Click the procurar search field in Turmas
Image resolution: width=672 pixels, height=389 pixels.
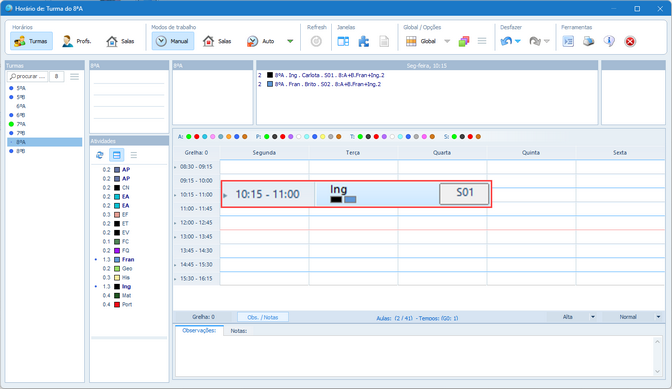pyautogui.click(x=27, y=76)
